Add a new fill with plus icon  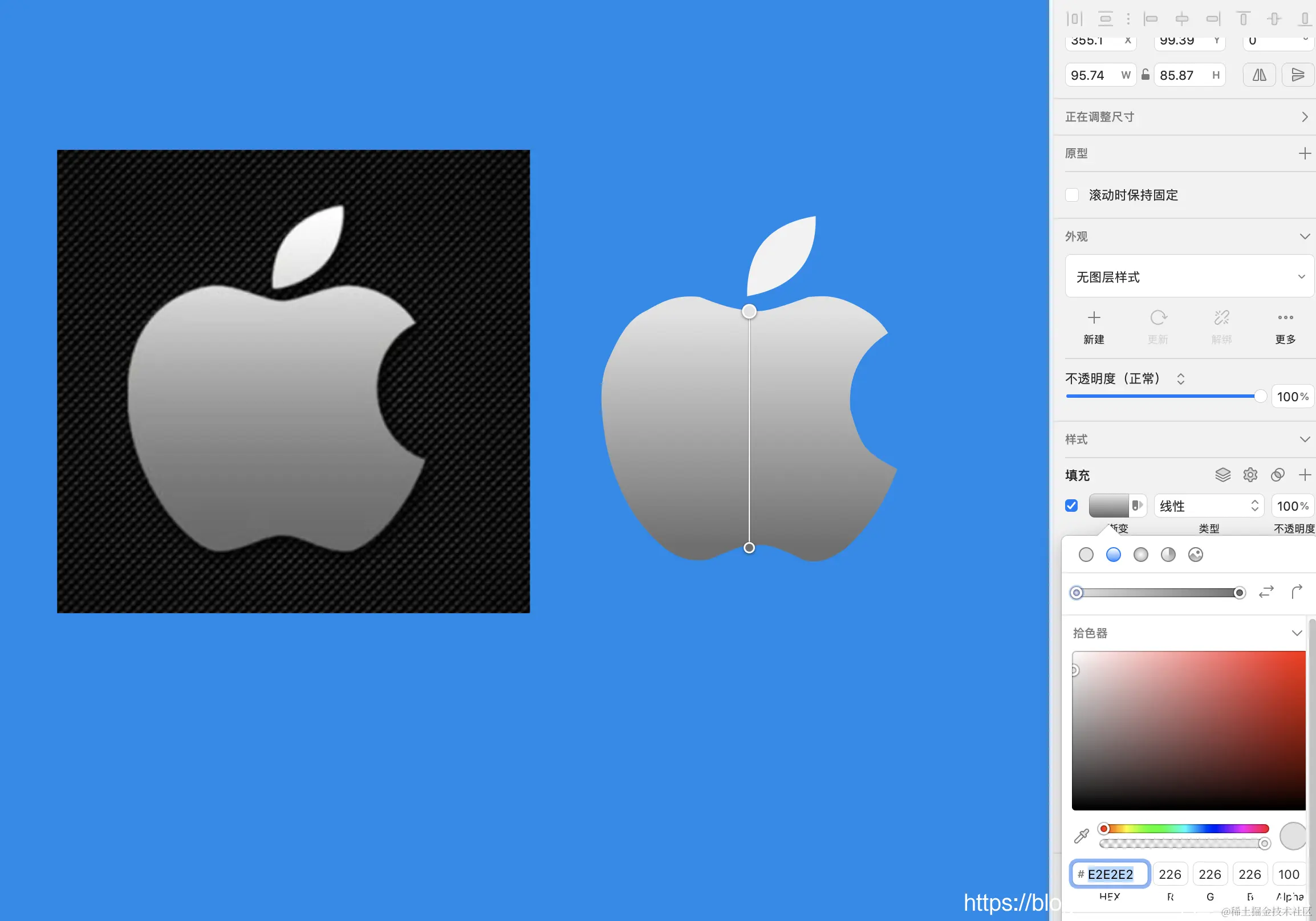point(1305,475)
